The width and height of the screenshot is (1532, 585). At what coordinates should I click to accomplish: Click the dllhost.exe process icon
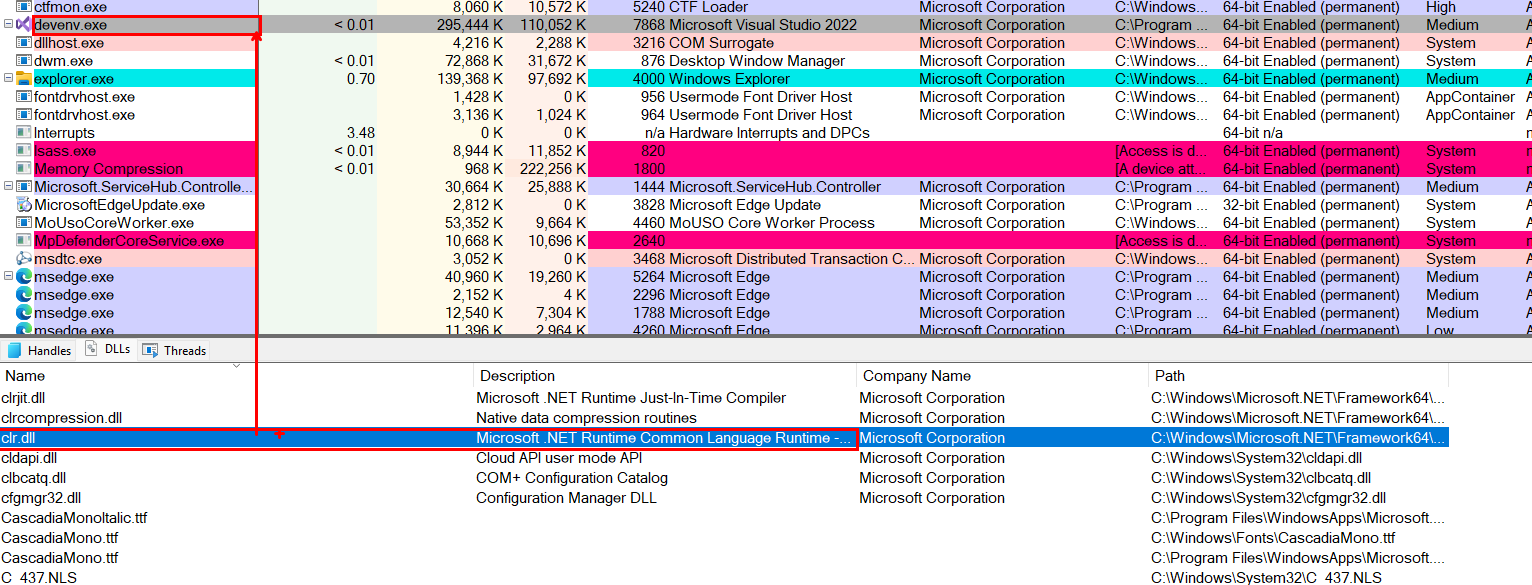(x=24, y=43)
